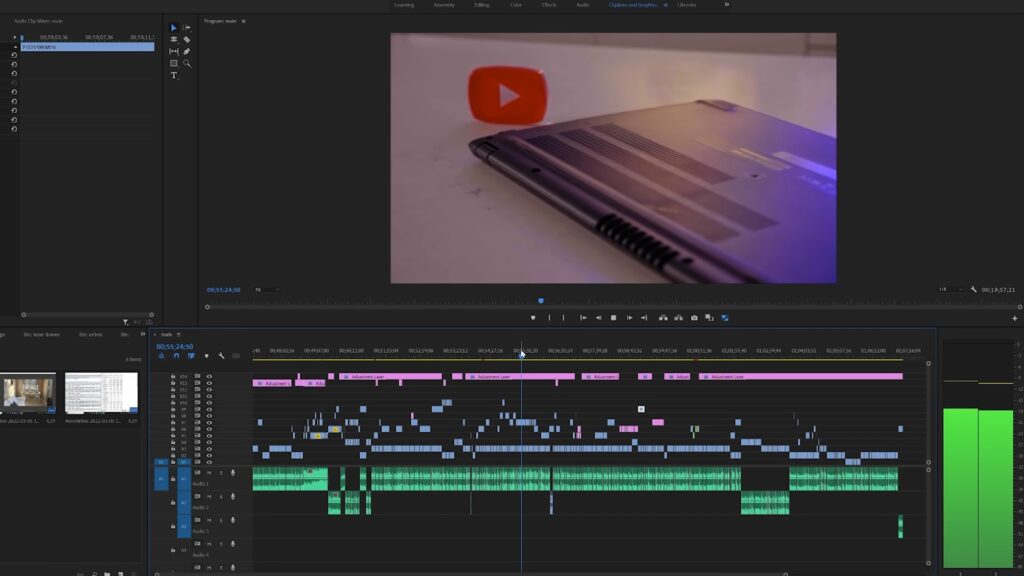
Task: Toggle insert sequences as nests
Action: pyautogui.click(x=161, y=356)
